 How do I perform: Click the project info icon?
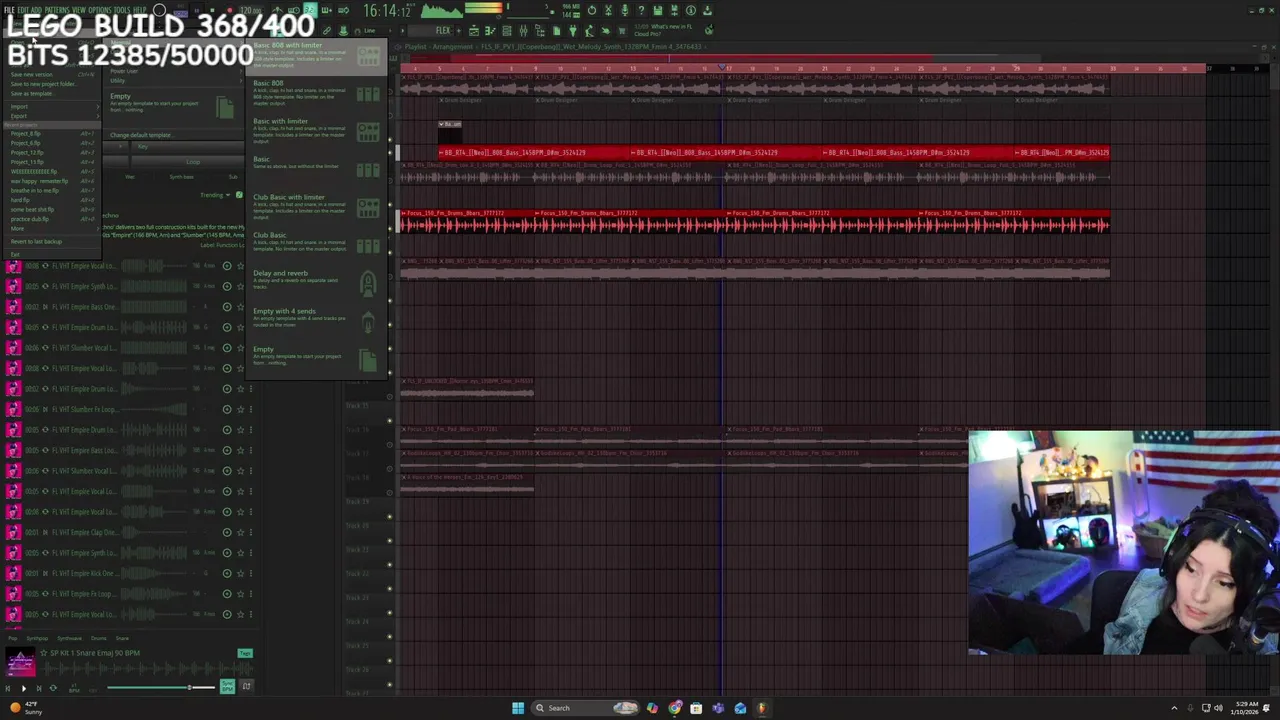tap(690, 10)
